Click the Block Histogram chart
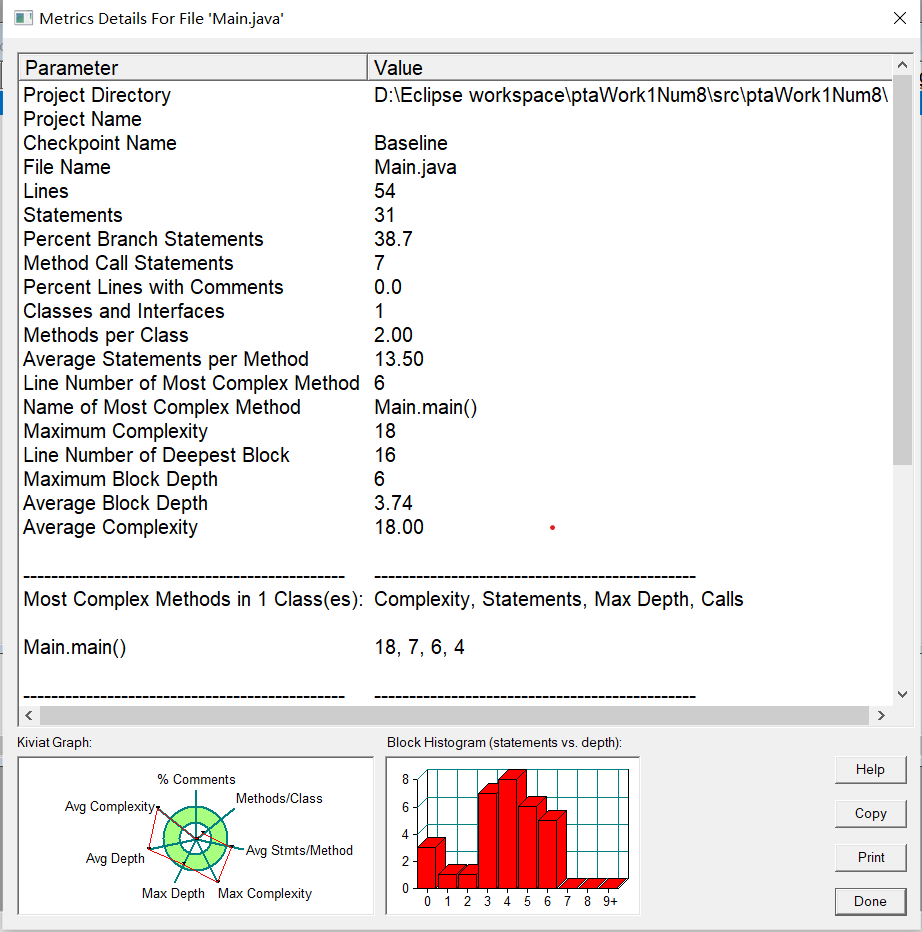 click(512, 836)
